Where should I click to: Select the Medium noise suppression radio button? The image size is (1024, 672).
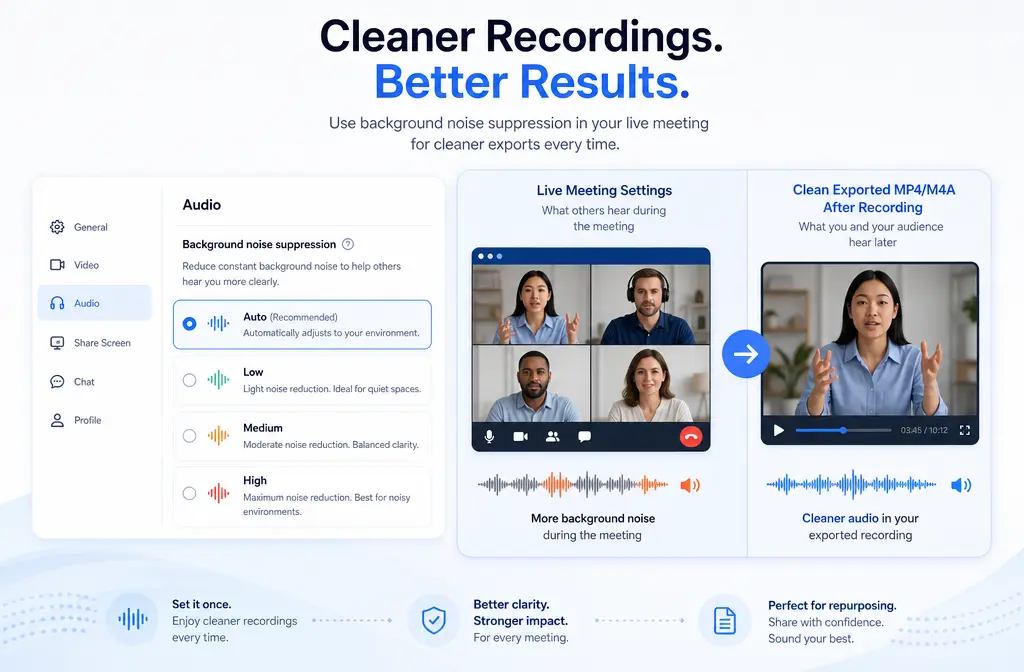tap(189, 436)
